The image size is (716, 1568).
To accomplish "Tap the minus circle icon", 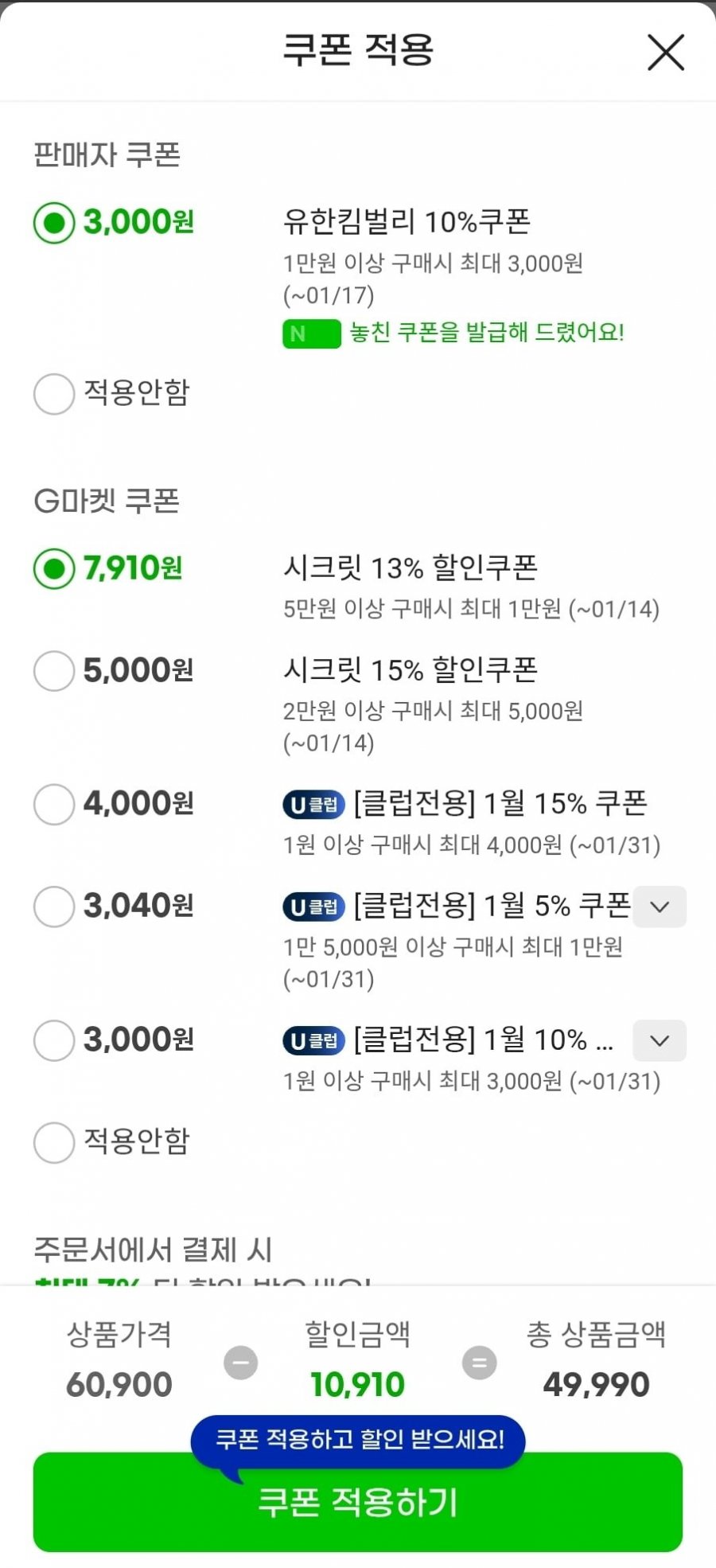I will click(240, 1362).
